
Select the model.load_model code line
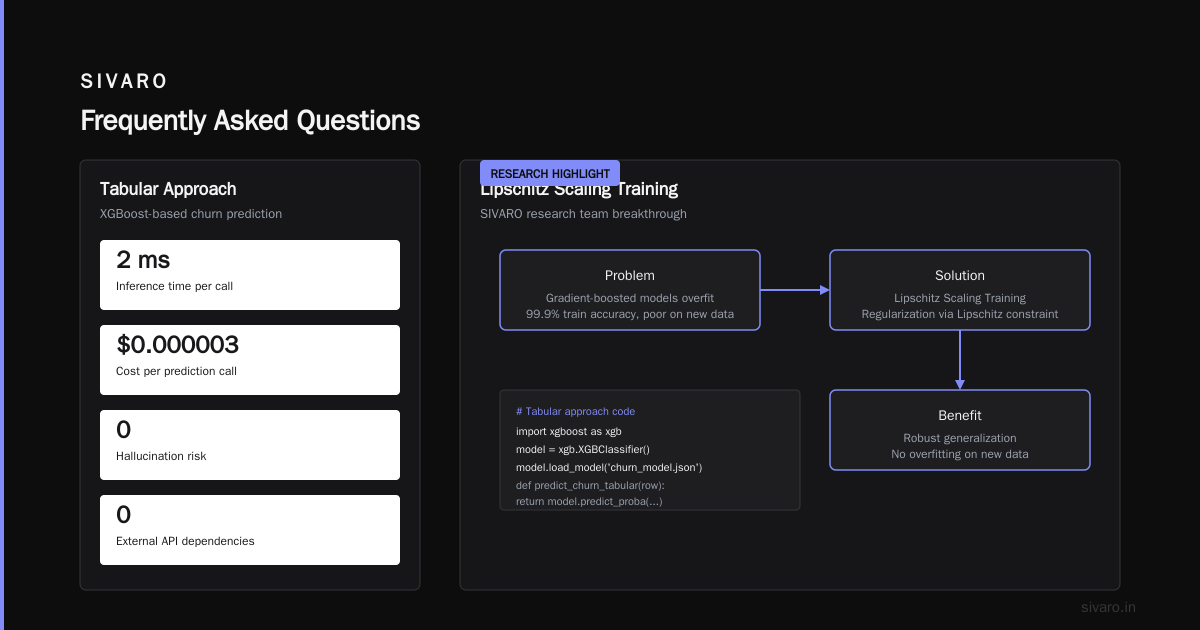pos(609,467)
